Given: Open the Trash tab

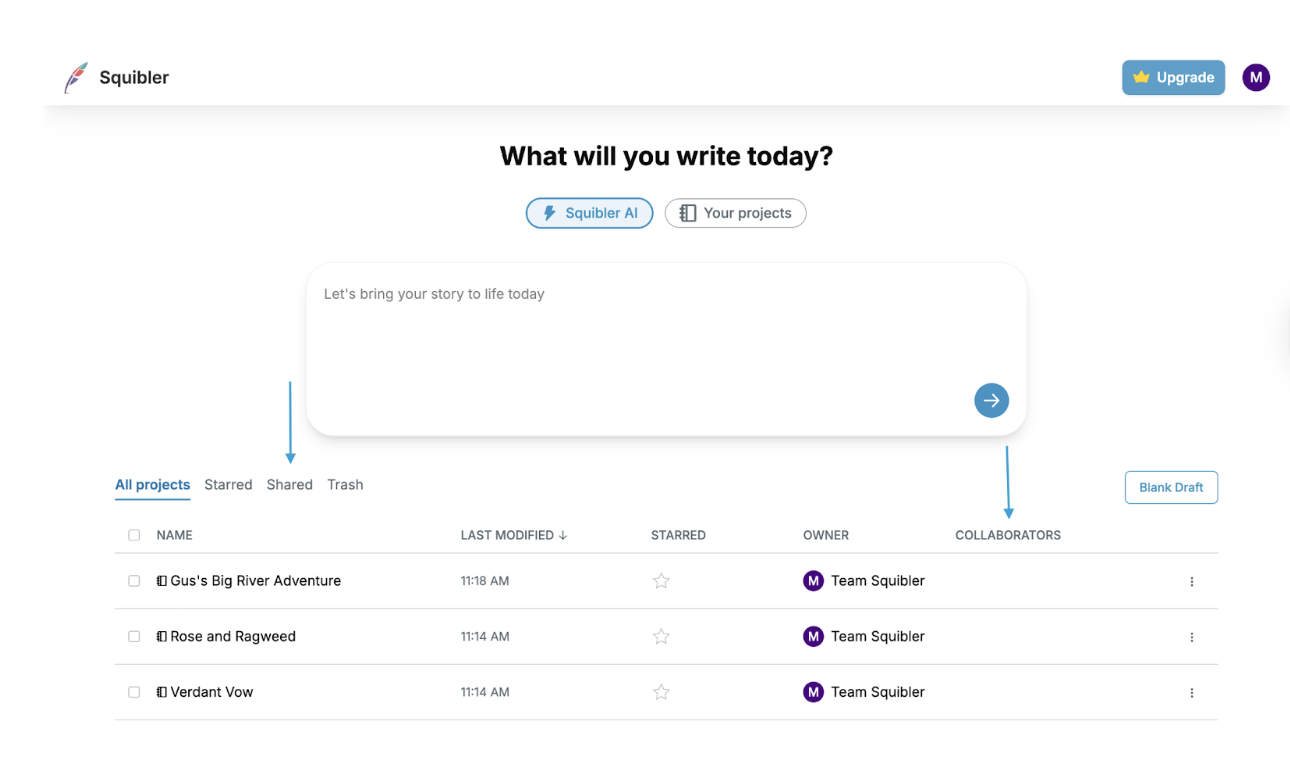Looking at the screenshot, I should click(345, 485).
